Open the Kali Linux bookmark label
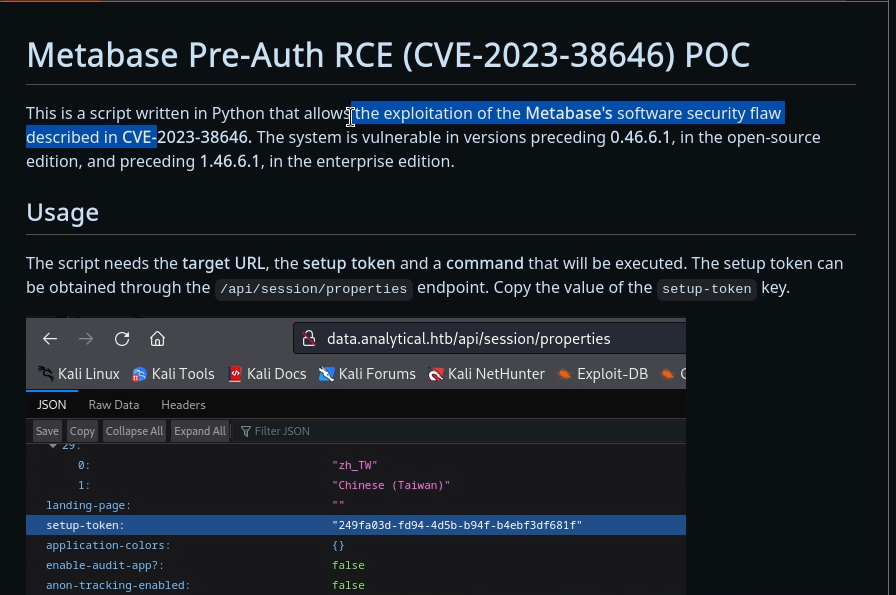The width and height of the screenshot is (896, 595). (89, 374)
